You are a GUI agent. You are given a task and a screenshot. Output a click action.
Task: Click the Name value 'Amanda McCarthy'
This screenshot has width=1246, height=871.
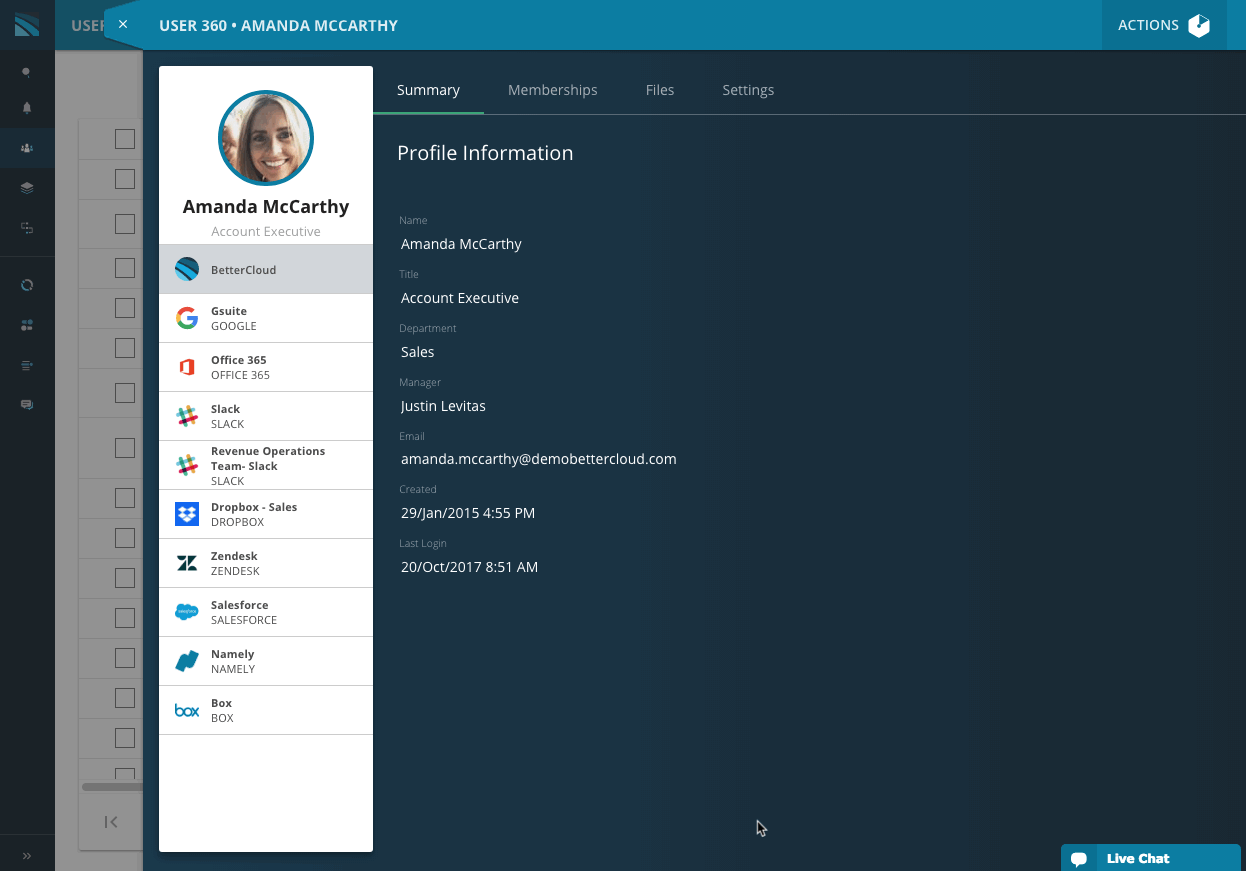[x=461, y=244]
